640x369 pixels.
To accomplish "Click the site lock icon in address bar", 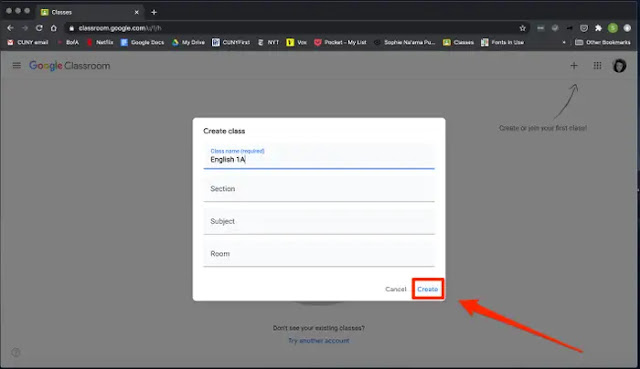I will coord(71,28).
